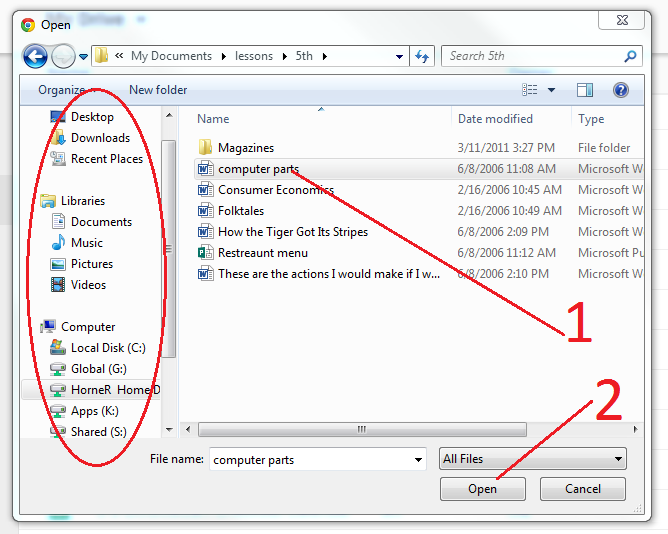Image resolution: width=668 pixels, height=534 pixels.
Task: Click the Change your view icon
Action: tap(530, 89)
